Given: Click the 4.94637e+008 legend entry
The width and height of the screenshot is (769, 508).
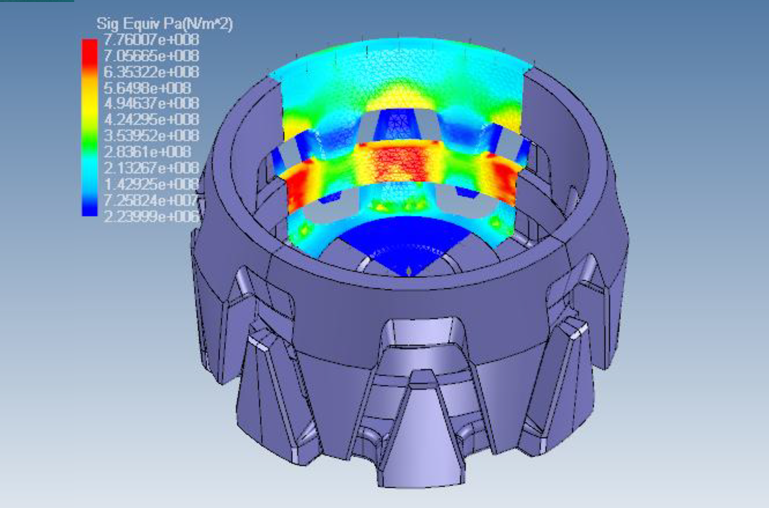Looking at the screenshot, I should click(x=150, y=104).
